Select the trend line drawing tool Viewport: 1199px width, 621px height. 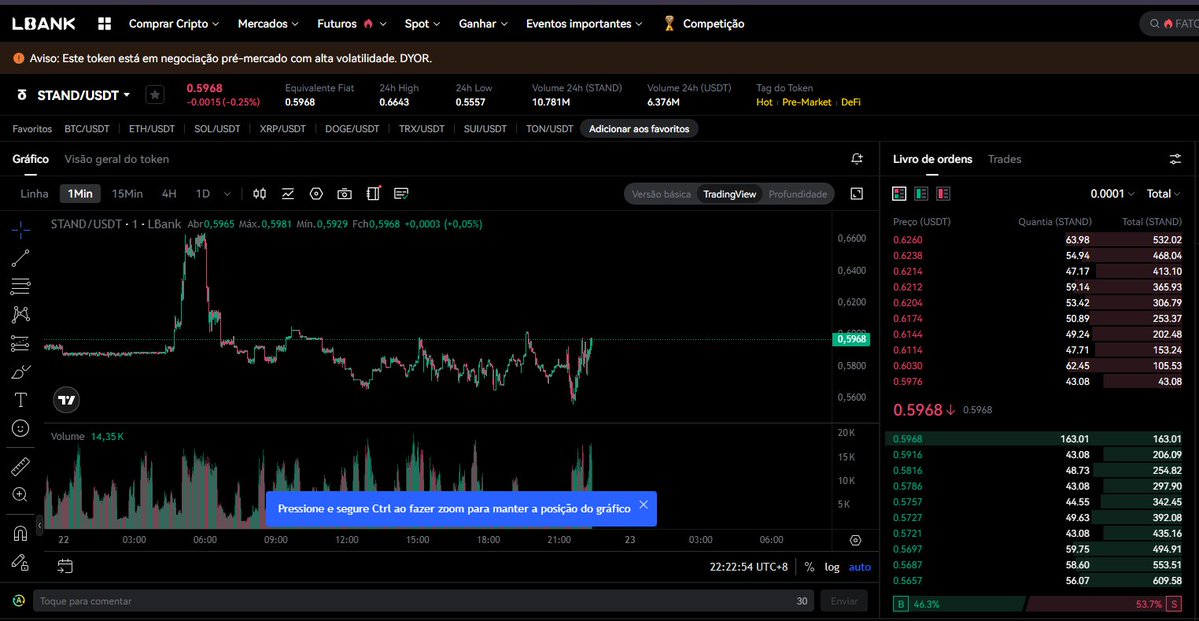(21, 258)
